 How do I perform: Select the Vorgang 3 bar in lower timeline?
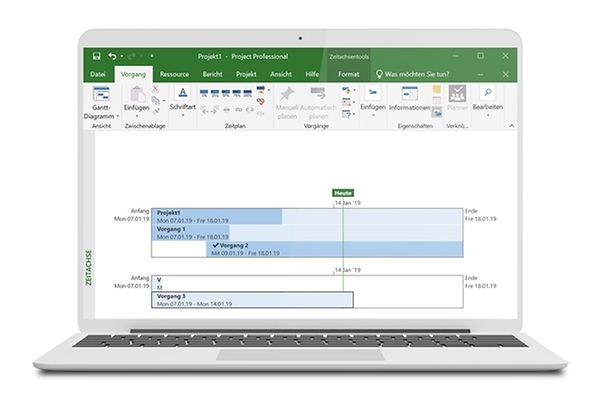pyautogui.click(x=252, y=299)
